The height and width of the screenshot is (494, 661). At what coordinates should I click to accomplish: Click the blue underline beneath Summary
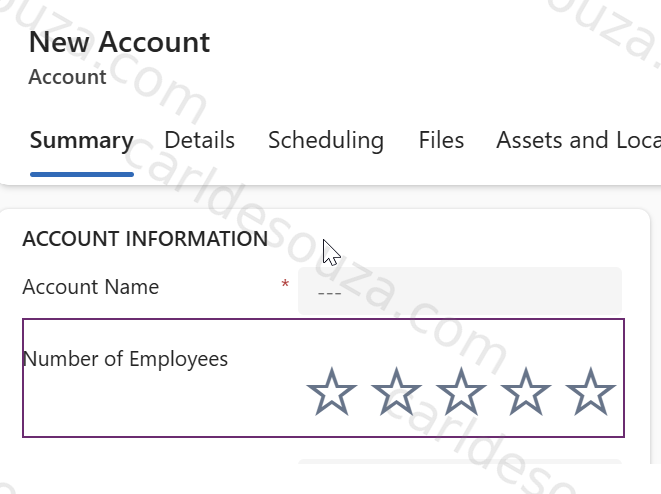82,174
